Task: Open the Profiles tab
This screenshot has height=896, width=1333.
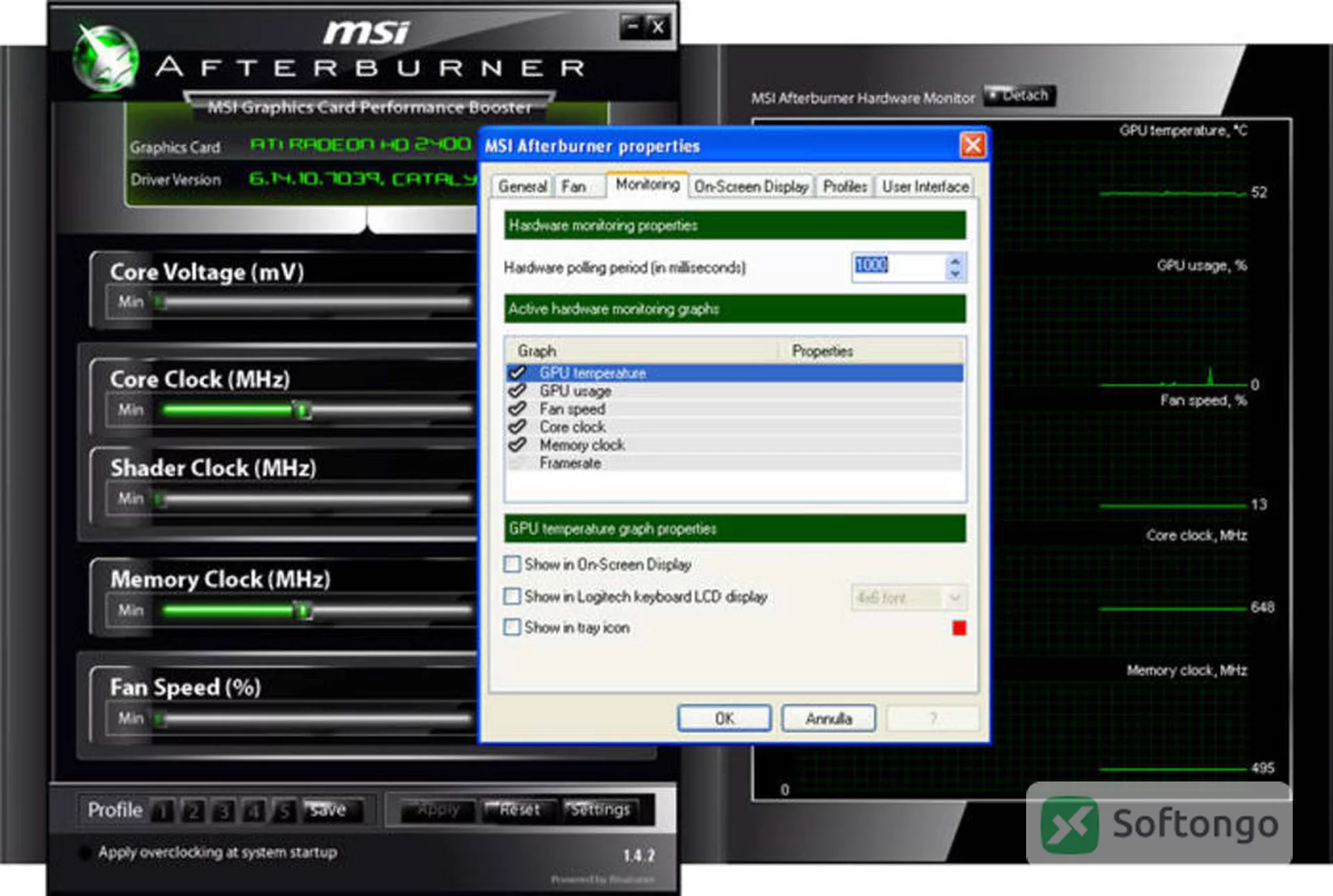Action: tap(845, 186)
